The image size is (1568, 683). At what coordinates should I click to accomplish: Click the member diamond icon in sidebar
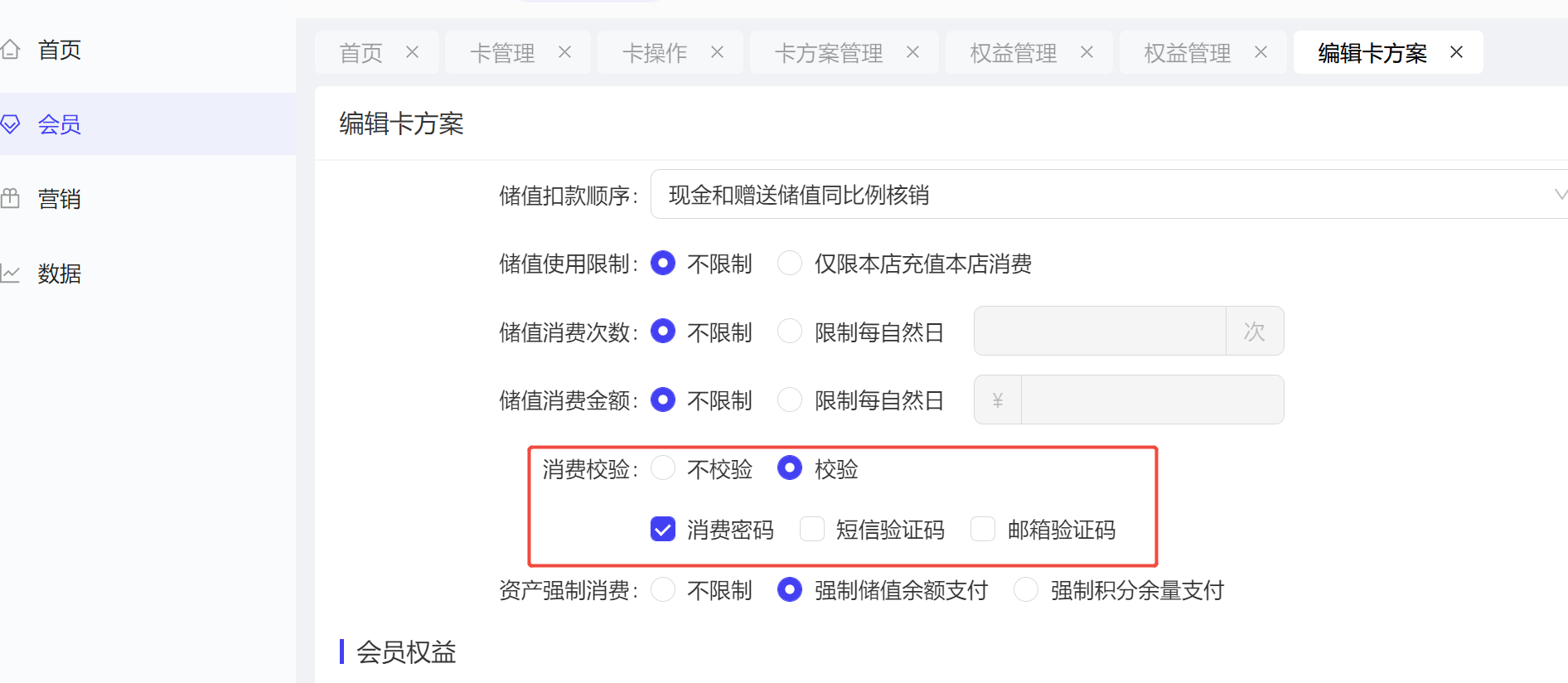tap(10, 124)
